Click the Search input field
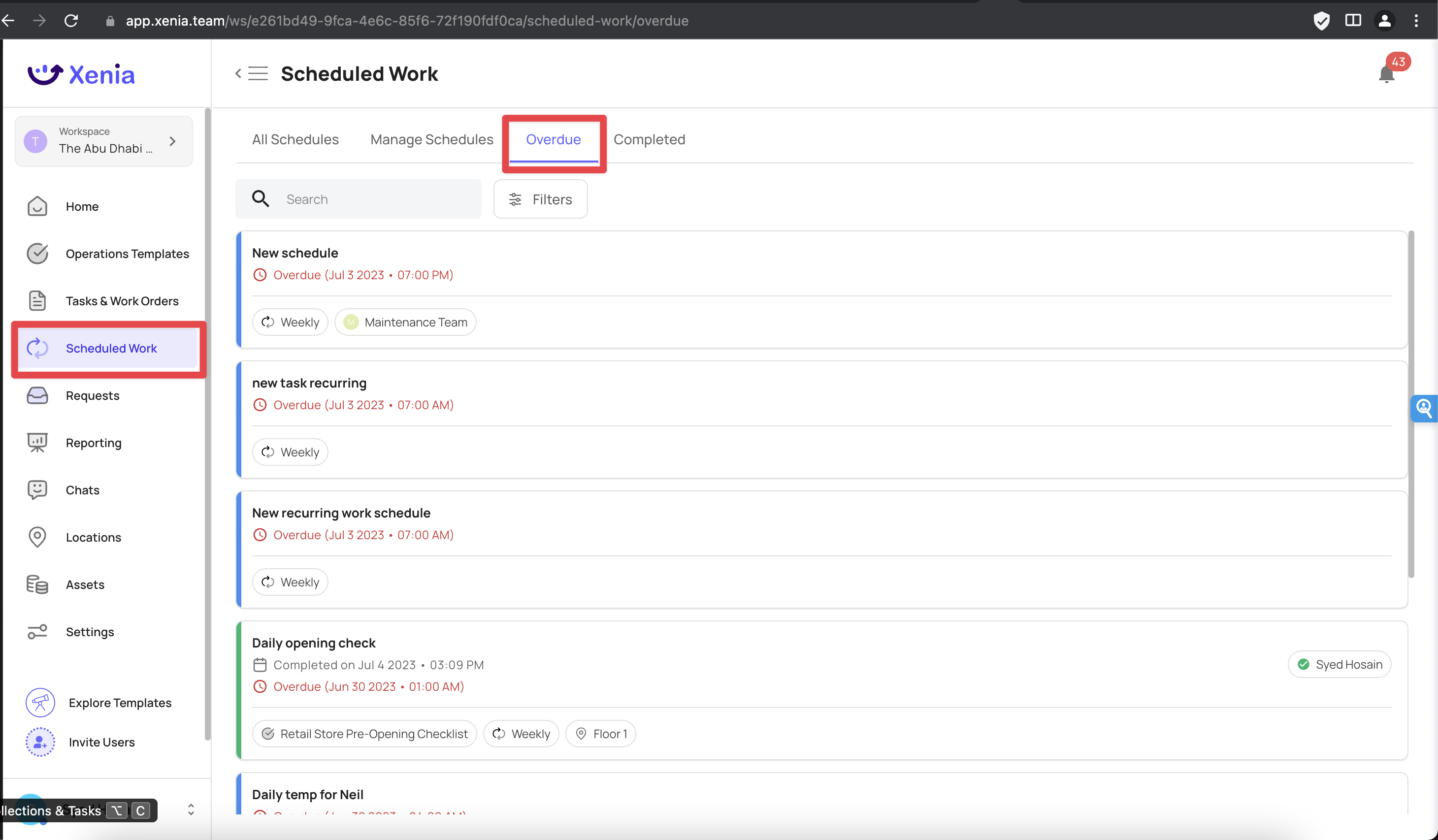The height and width of the screenshot is (840, 1438). (359, 199)
